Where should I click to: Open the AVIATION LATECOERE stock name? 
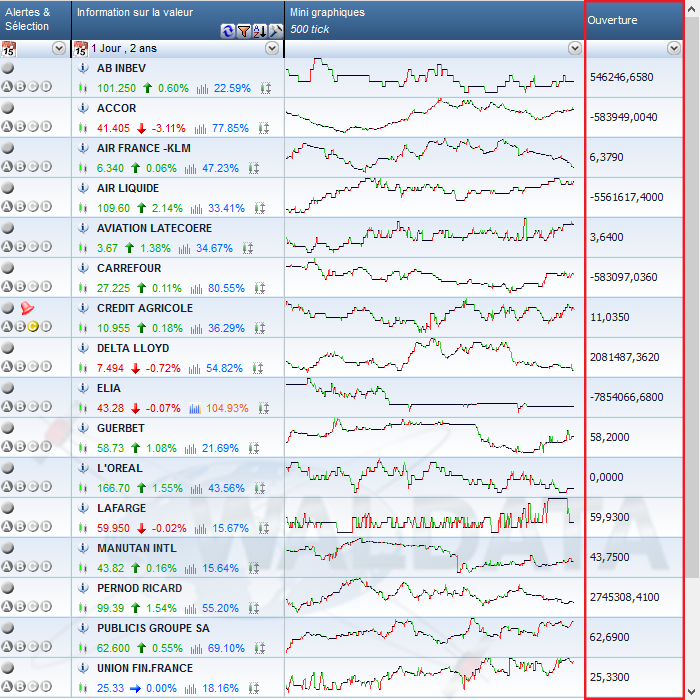[x=154, y=228]
